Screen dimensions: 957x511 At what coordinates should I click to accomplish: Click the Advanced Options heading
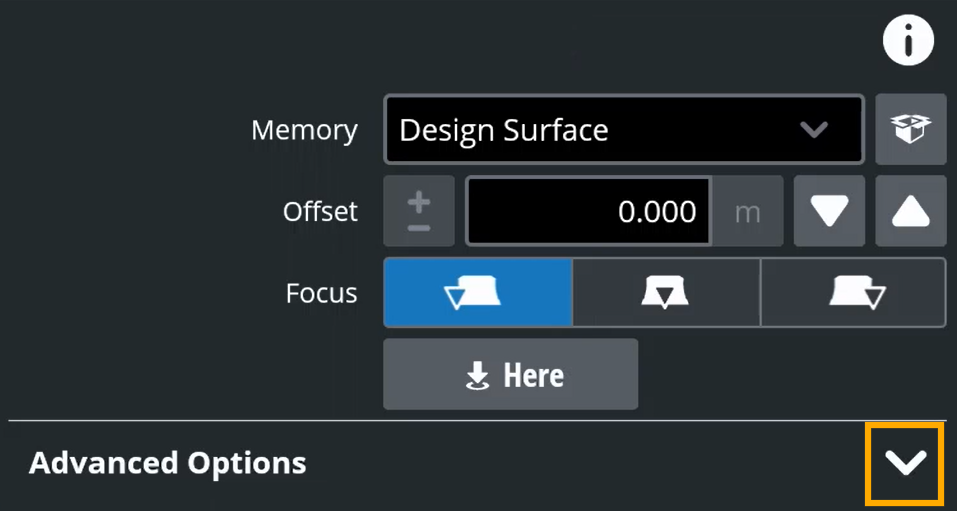click(x=167, y=463)
